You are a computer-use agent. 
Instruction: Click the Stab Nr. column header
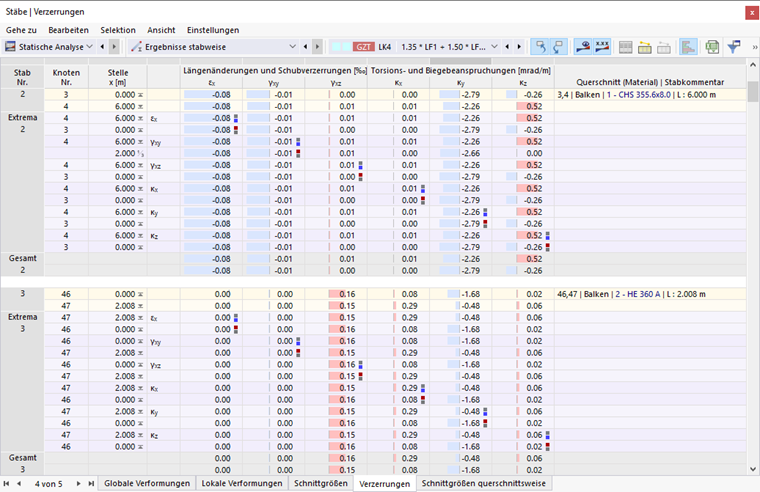pos(22,77)
